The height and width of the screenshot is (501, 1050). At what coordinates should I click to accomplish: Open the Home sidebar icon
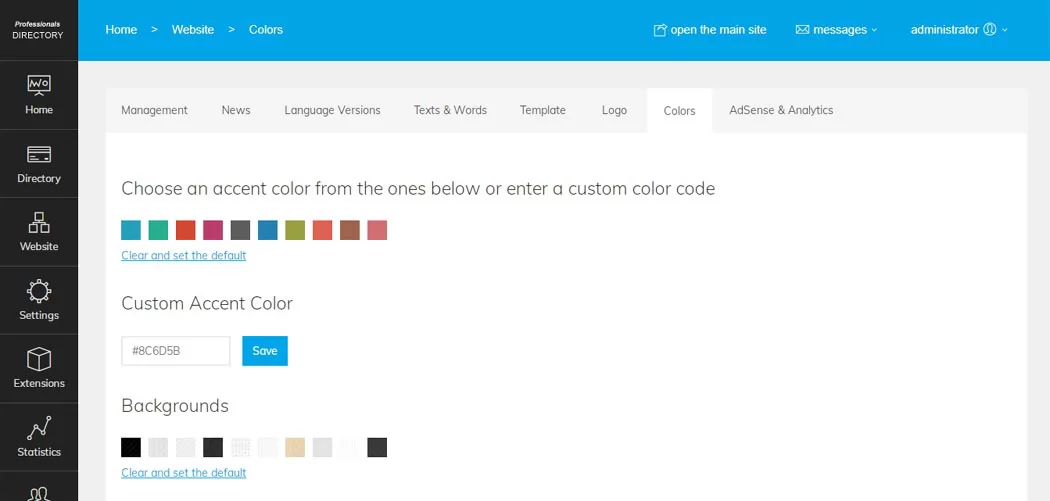(x=39, y=85)
